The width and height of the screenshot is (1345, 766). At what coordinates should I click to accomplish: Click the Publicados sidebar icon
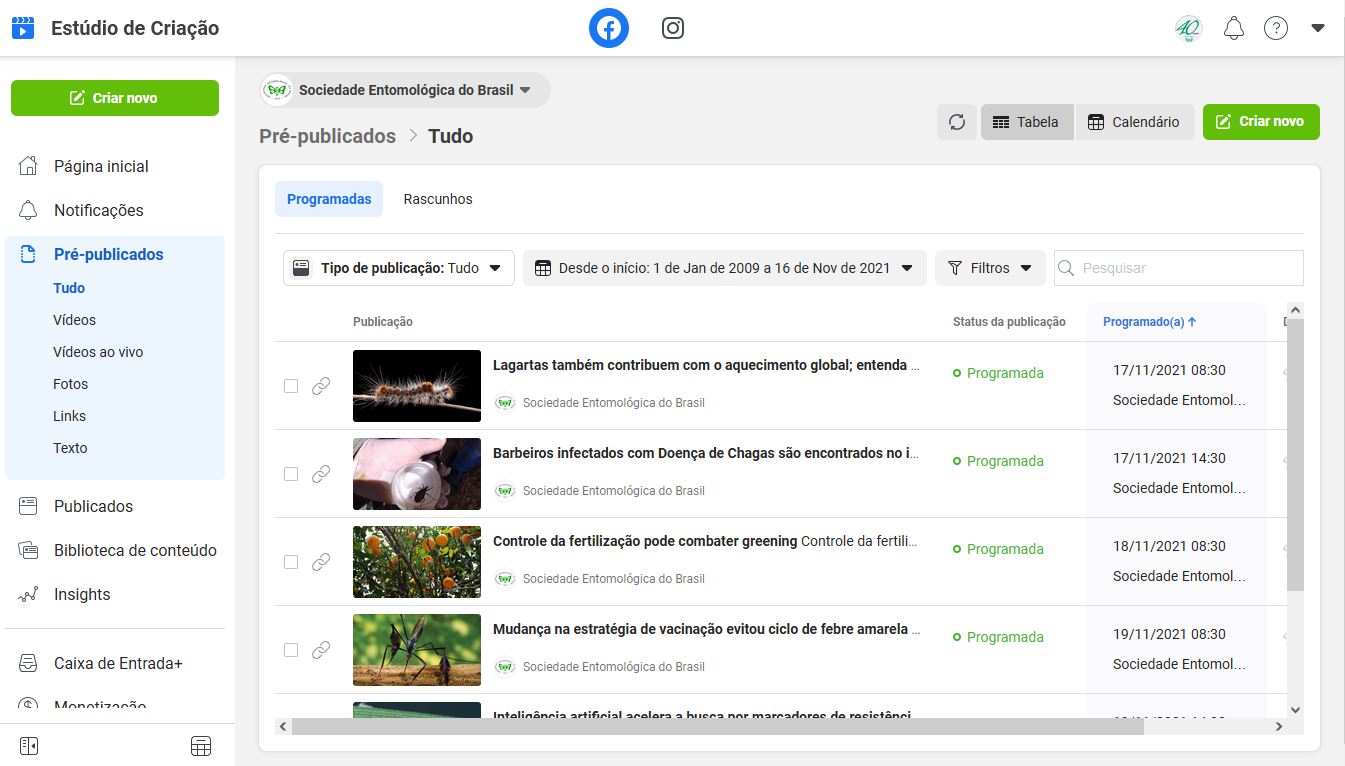[28, 506]
